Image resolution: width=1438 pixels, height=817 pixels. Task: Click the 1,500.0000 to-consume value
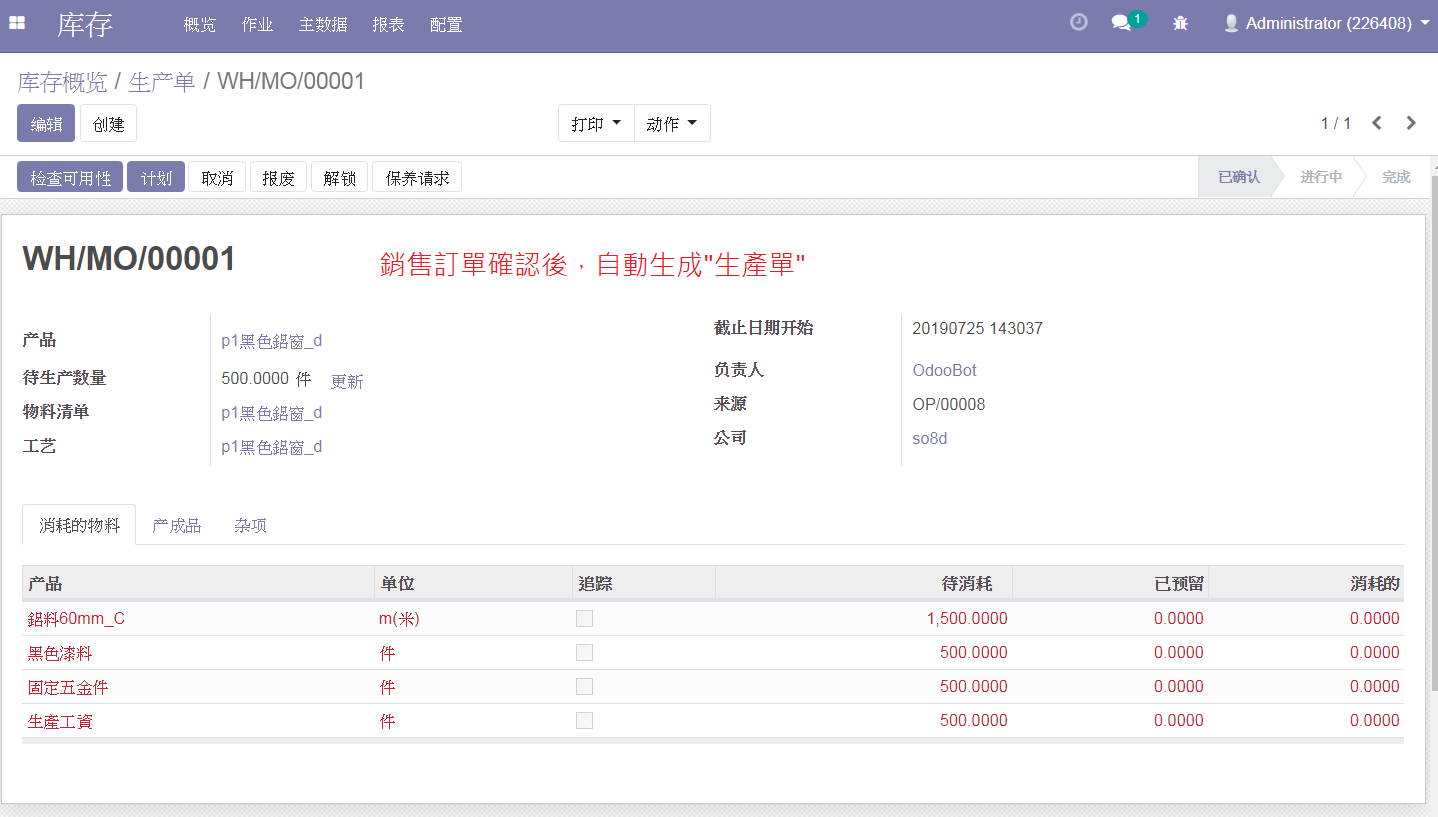[x=967, y=619]
